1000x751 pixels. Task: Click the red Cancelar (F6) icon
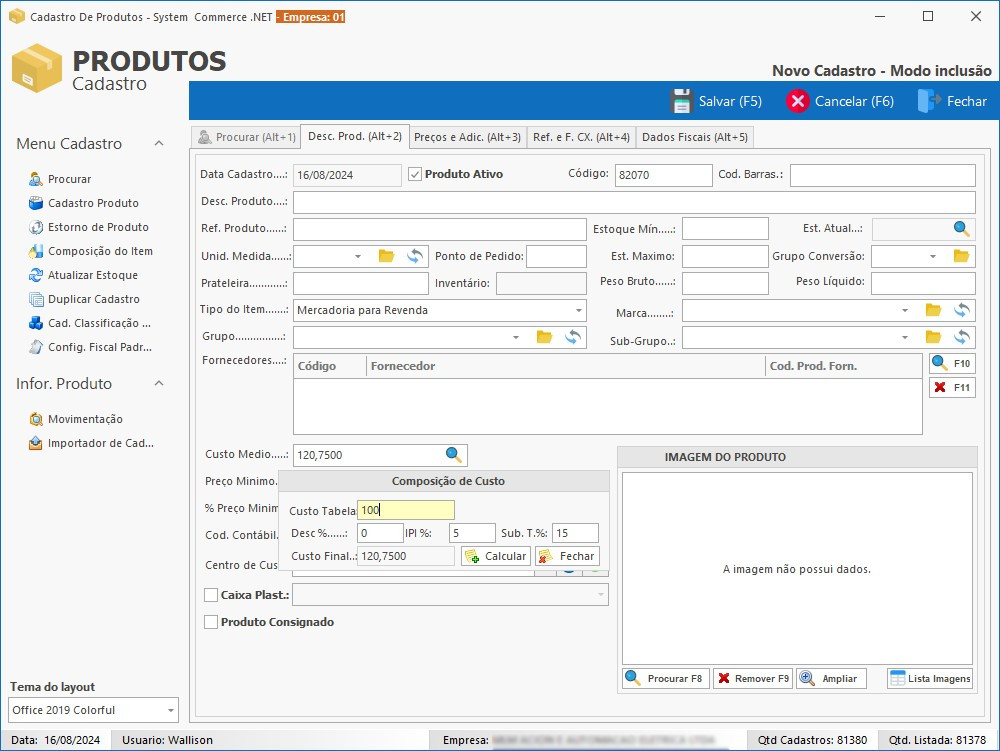797,101
